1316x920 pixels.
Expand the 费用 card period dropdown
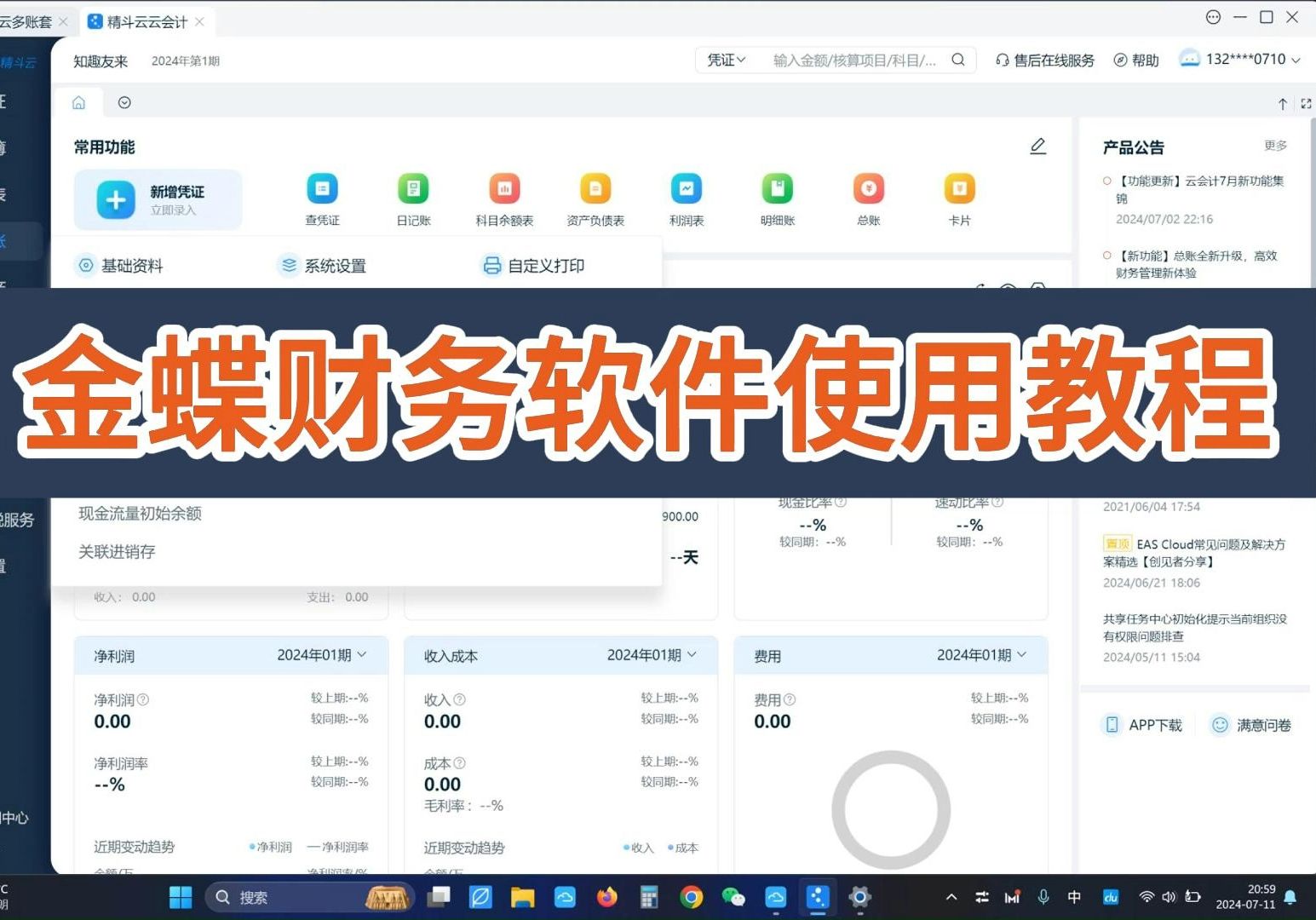tap(982, 655)
